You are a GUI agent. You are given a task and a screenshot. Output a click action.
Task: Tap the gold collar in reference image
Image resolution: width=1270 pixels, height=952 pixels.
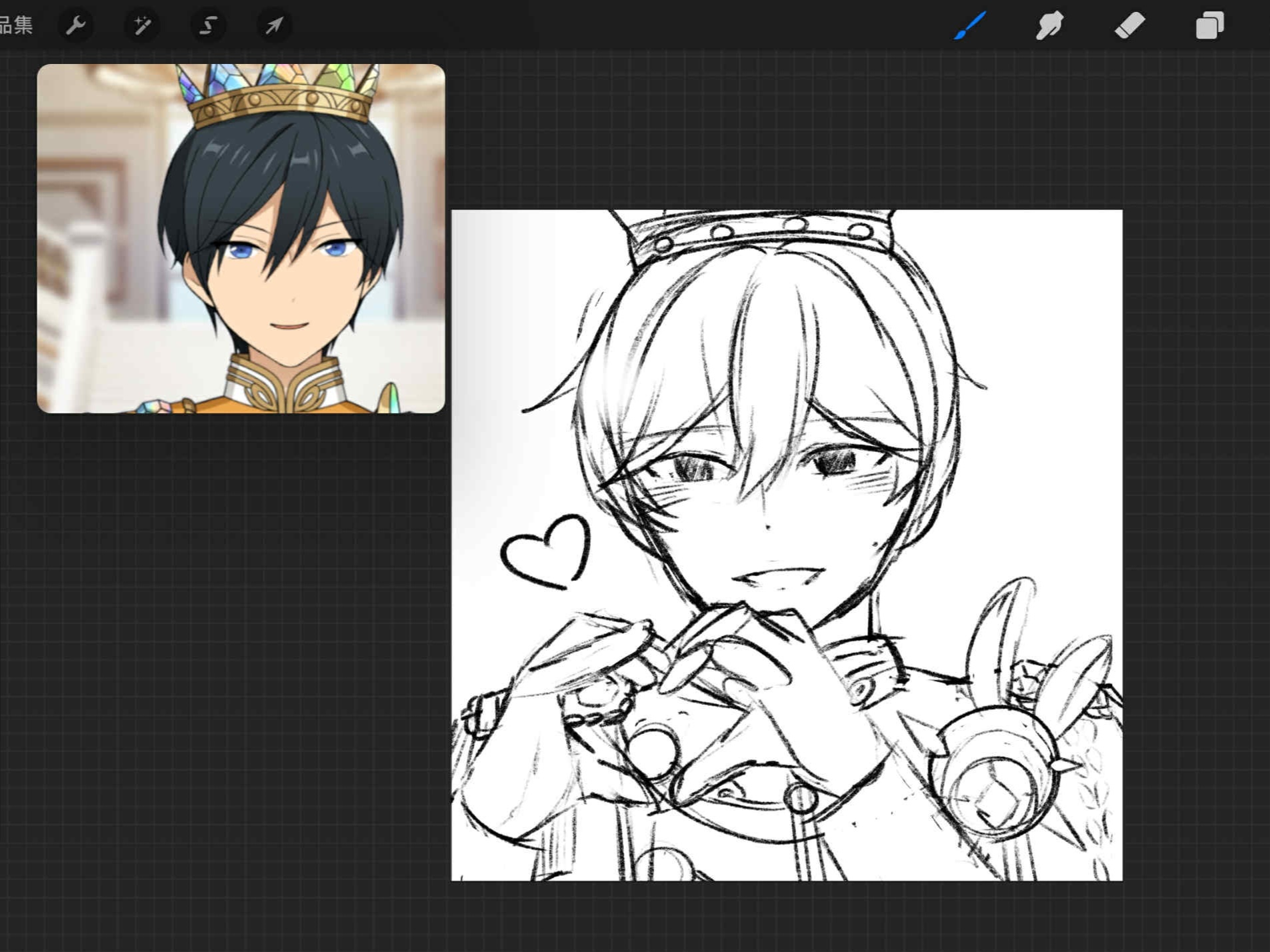click(x=285, y=385)
